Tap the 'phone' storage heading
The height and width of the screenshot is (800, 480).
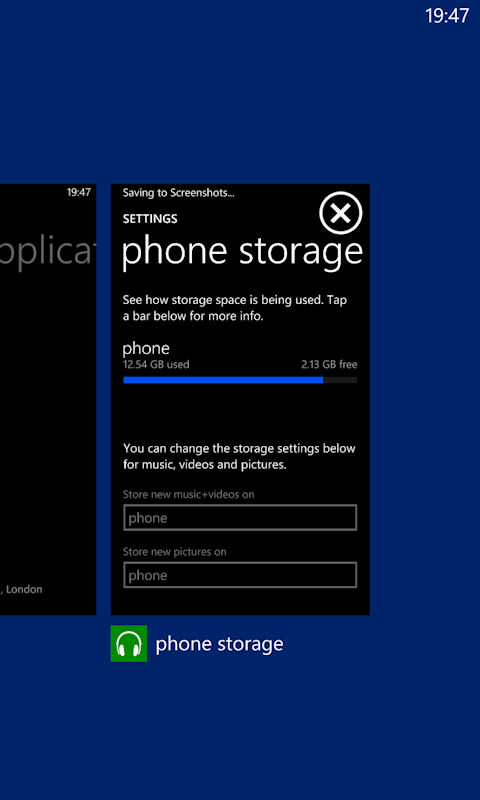click(x=146, y=349)
